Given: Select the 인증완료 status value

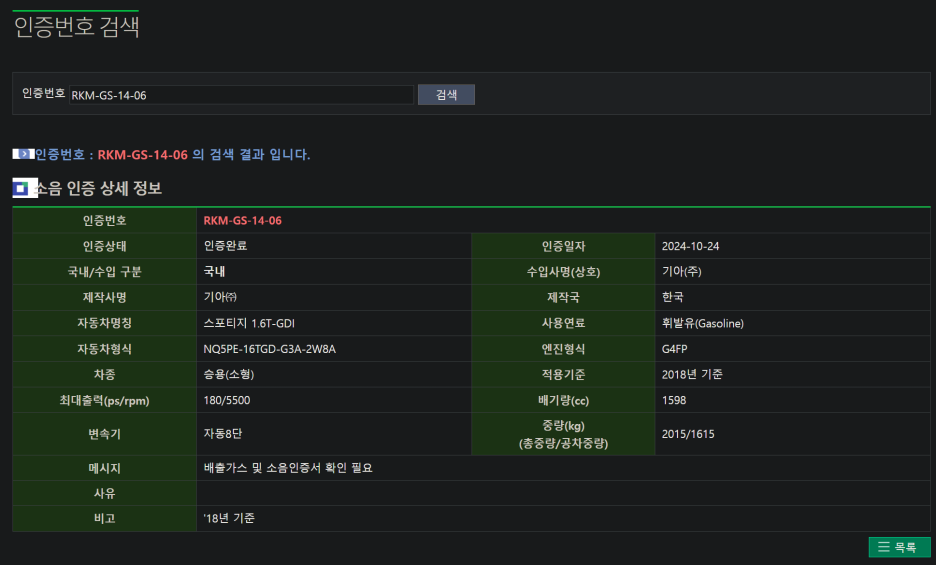Looking at the screenshot, I should click(x=225, y=246).
